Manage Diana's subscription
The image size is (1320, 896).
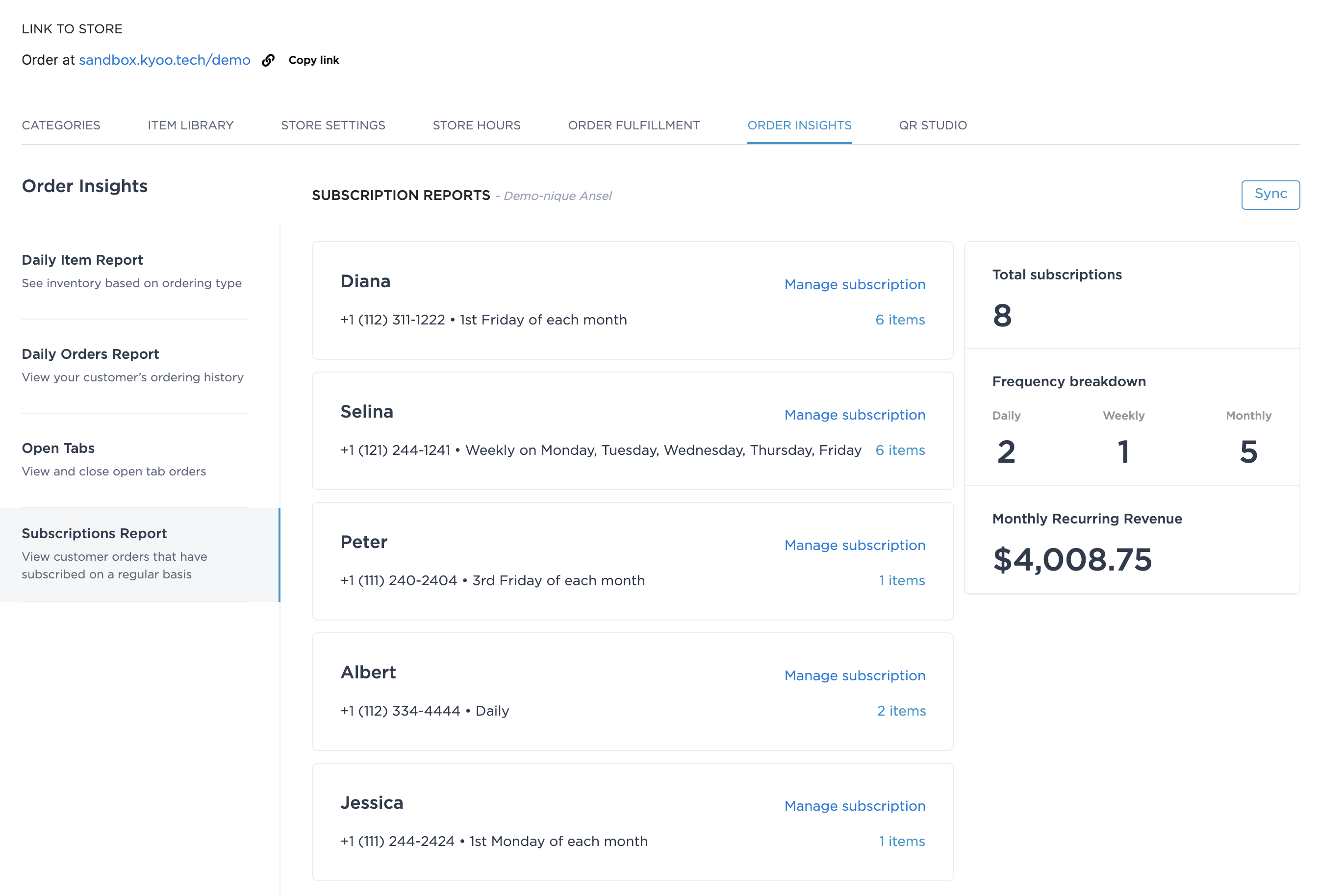coord(854,284)
